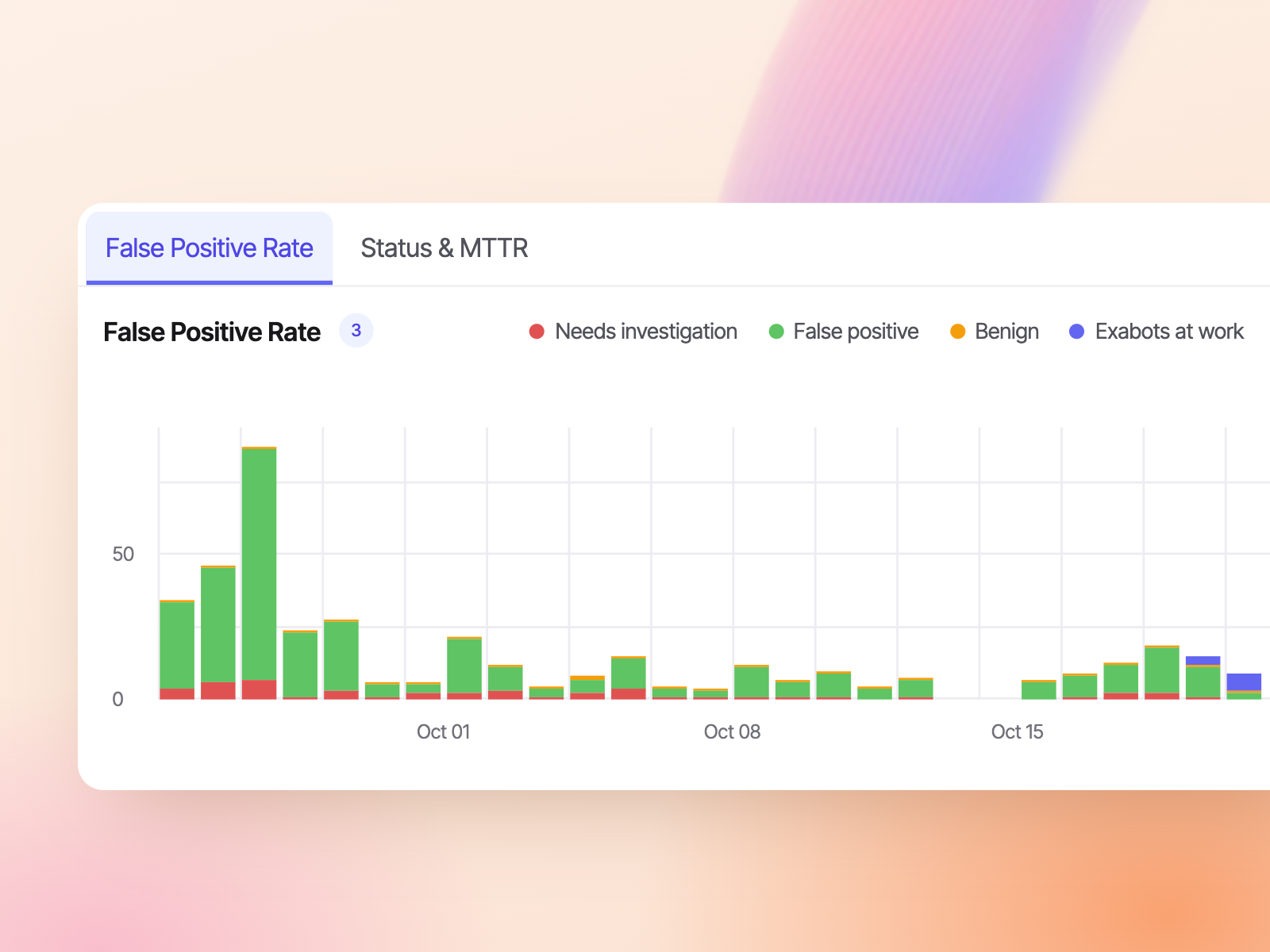This screenshot has width=1270, height=952.
Task: Open the Status & MTTR tab
Action: (x=444, y=248)
